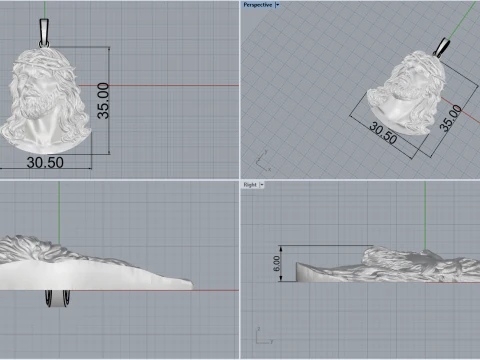Expand the Right viewport dropdown arrow
The height and width of the screenshot is (360, 480).
262,185
